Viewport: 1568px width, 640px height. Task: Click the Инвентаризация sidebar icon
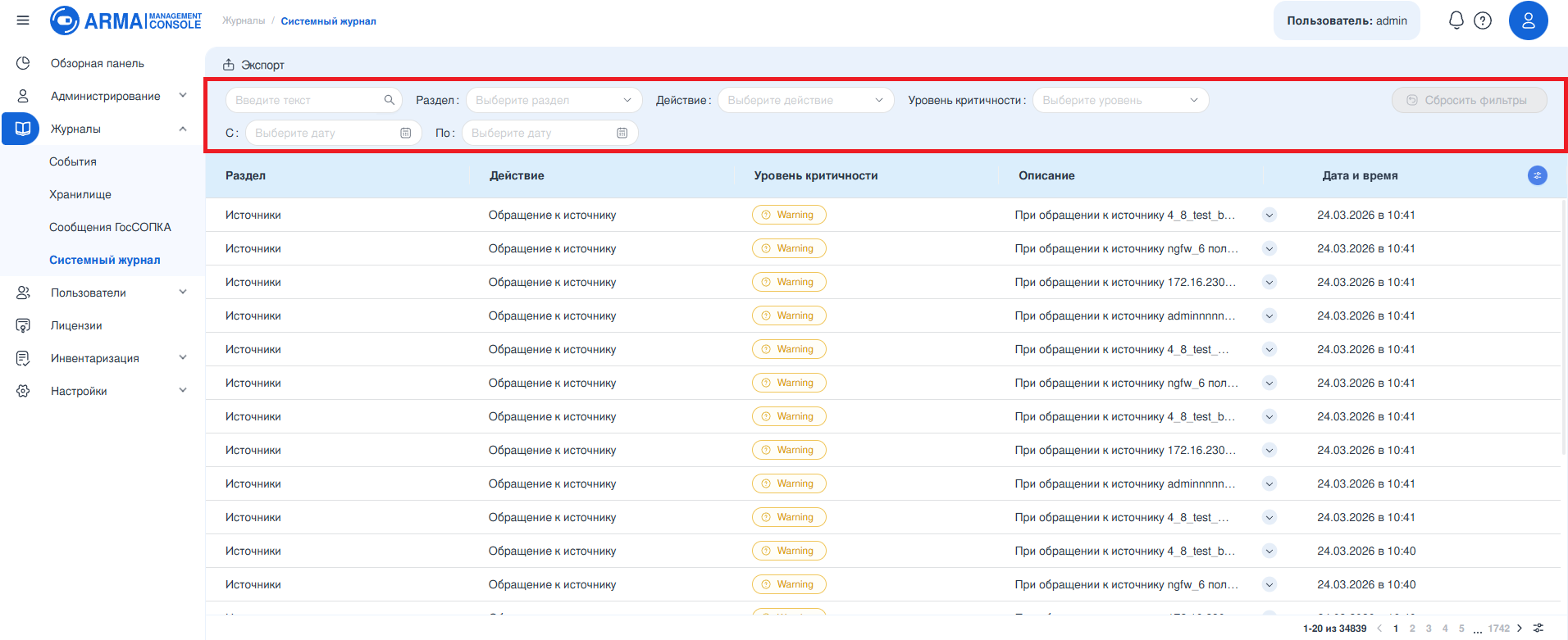click(23, 358)
